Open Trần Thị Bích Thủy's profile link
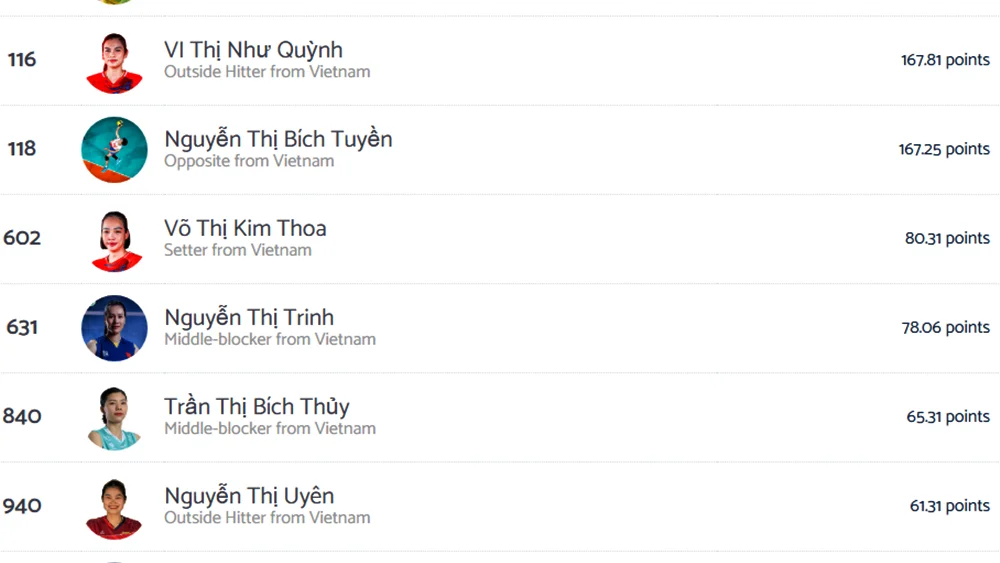This screenshot has width=1000, height=563. pyautogui.click(x=256, y=407)
